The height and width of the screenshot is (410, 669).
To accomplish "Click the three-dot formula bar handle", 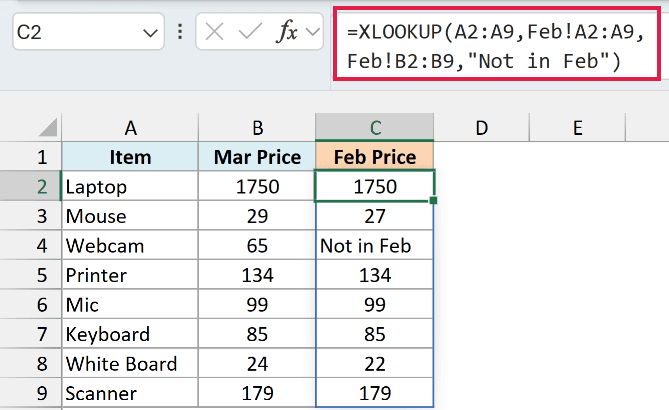I will pos(180,32).
